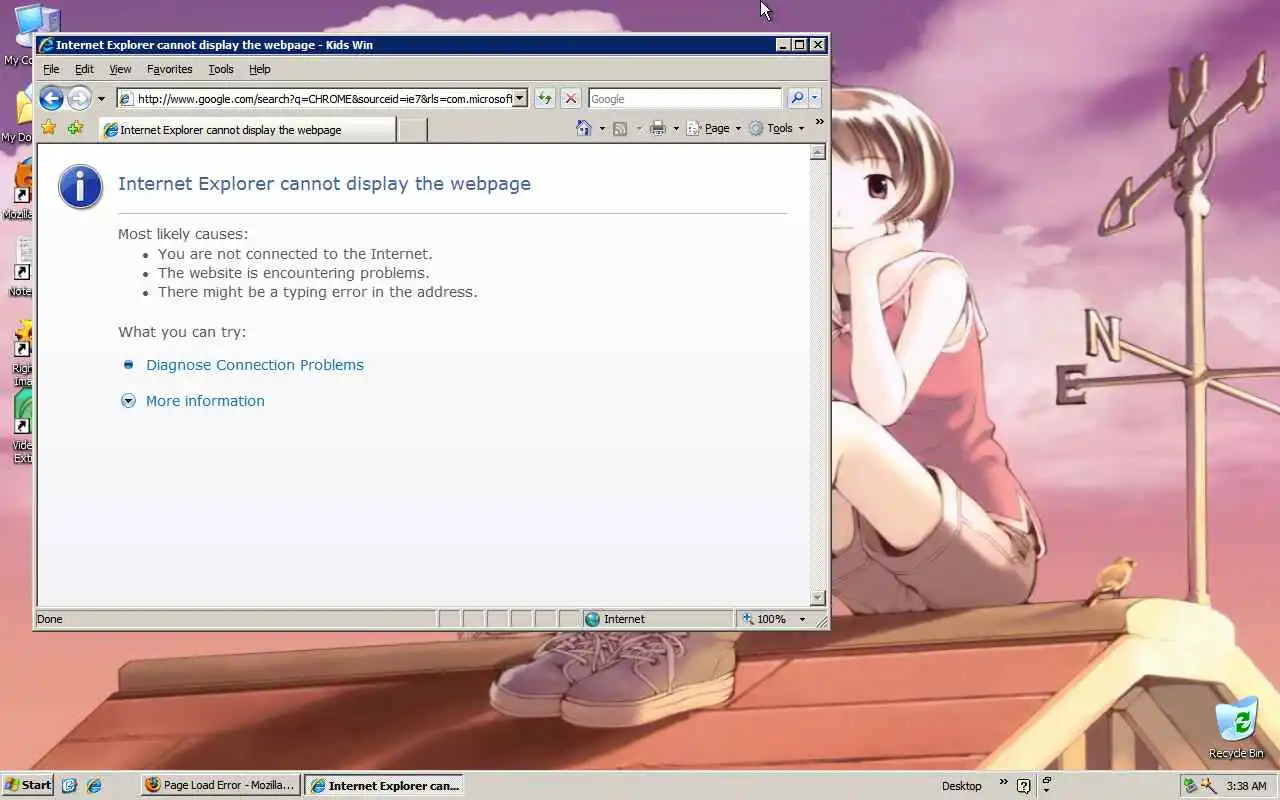Screen dimensions: 1280x800
Task: Click the page scrollbar up arrow
Action: point(818,152)
